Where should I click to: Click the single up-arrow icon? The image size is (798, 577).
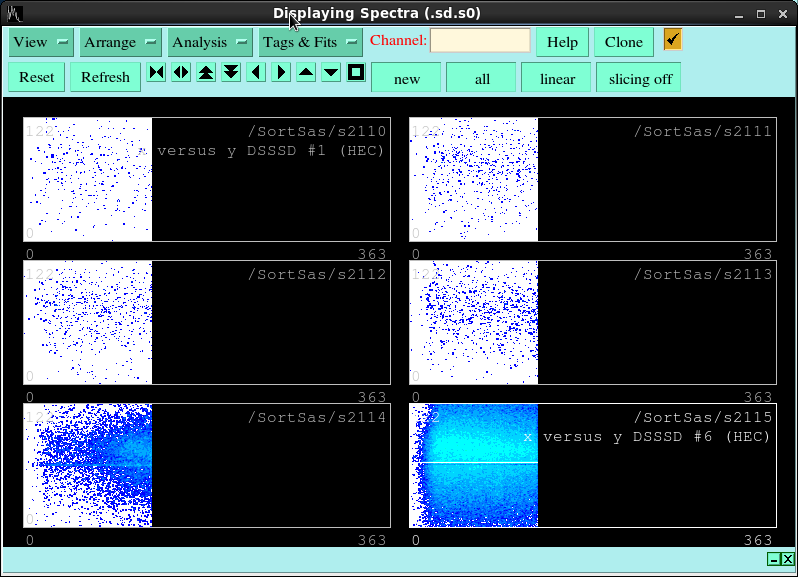point(306,72)
